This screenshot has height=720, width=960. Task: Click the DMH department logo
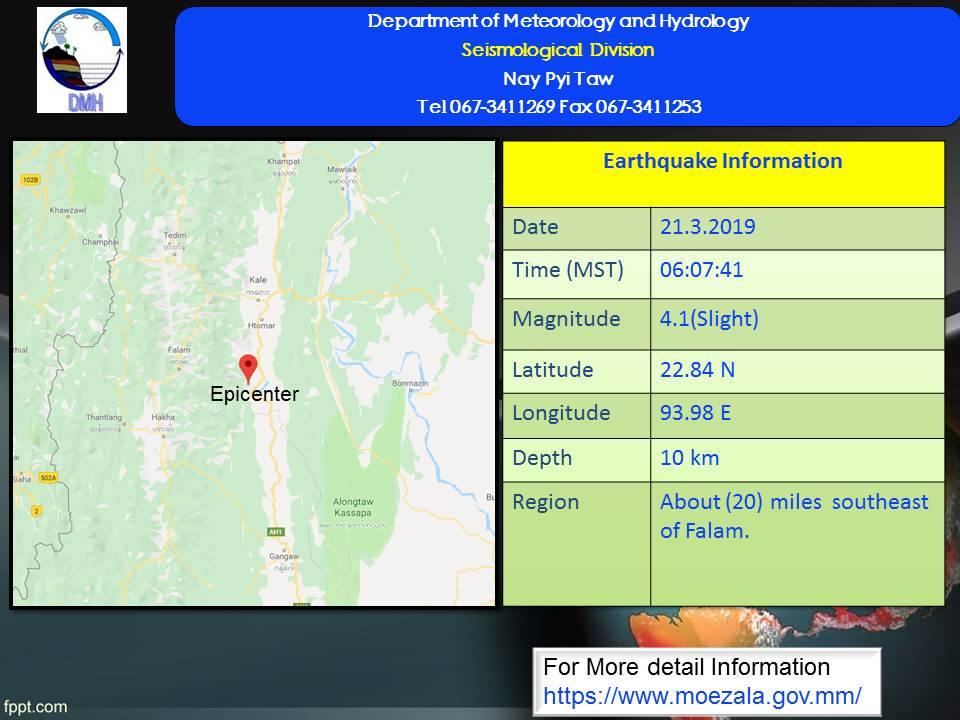(82, 60)
